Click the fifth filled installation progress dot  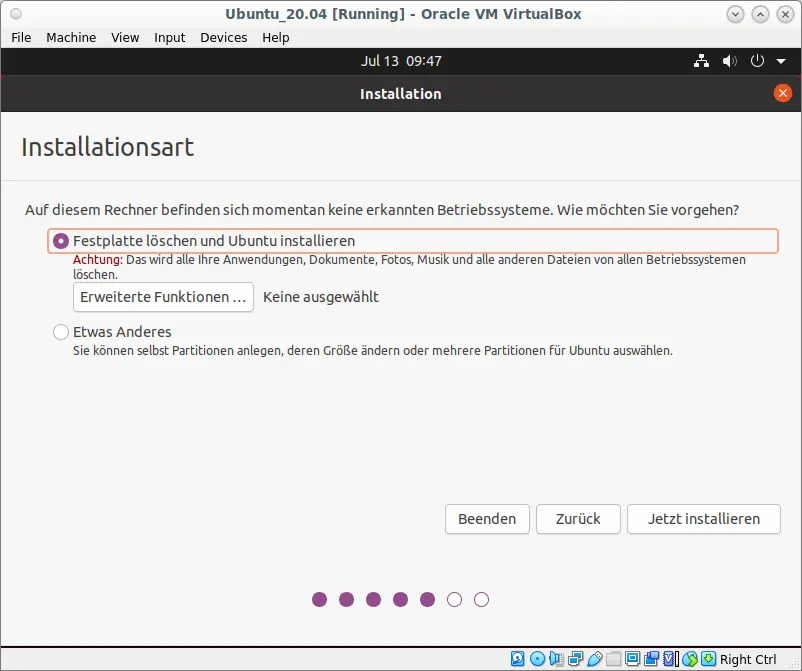(x=427, y=599)
